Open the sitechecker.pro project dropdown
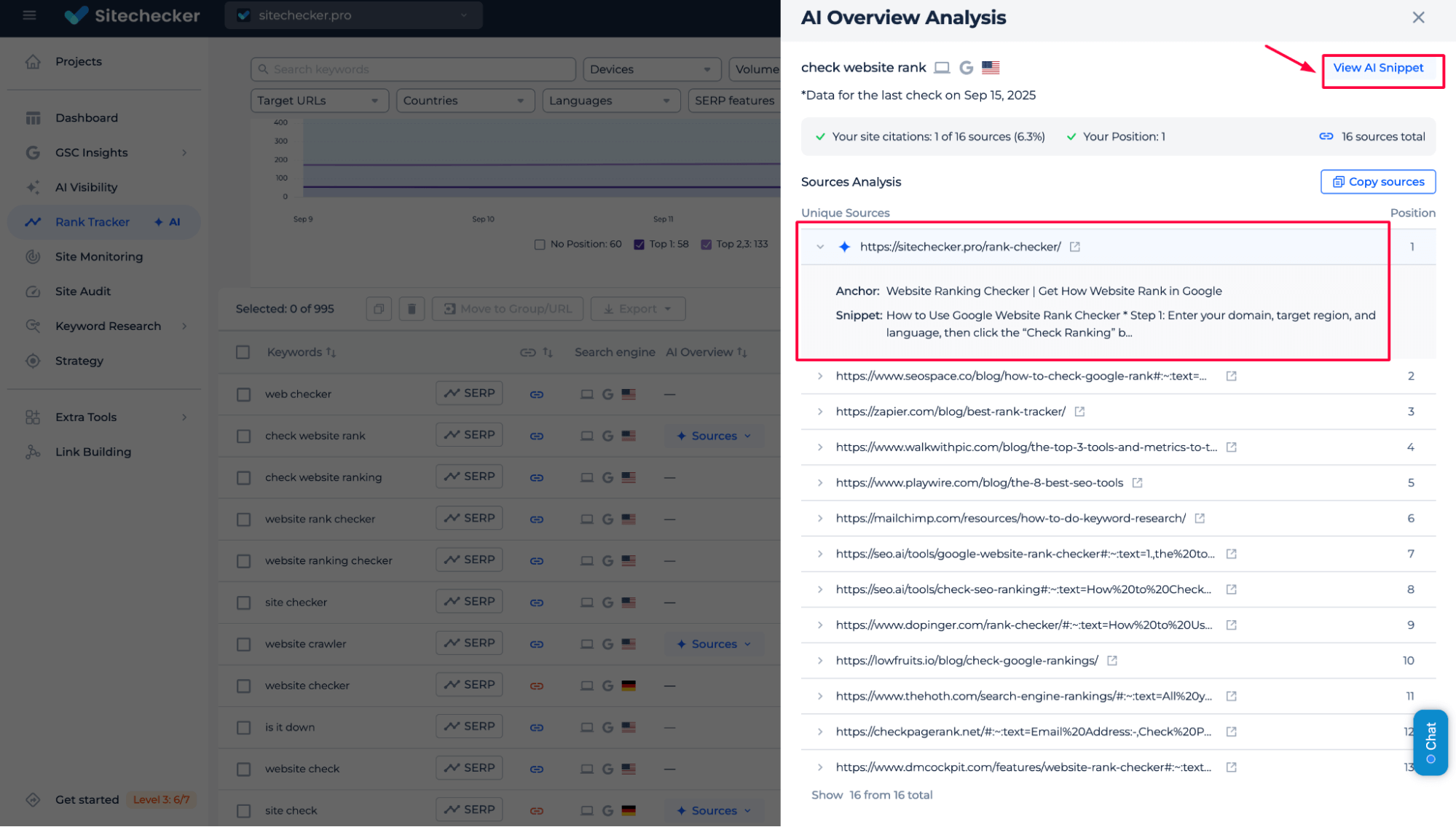Screen dimensions: 1456x827 [x=353, y=15]
